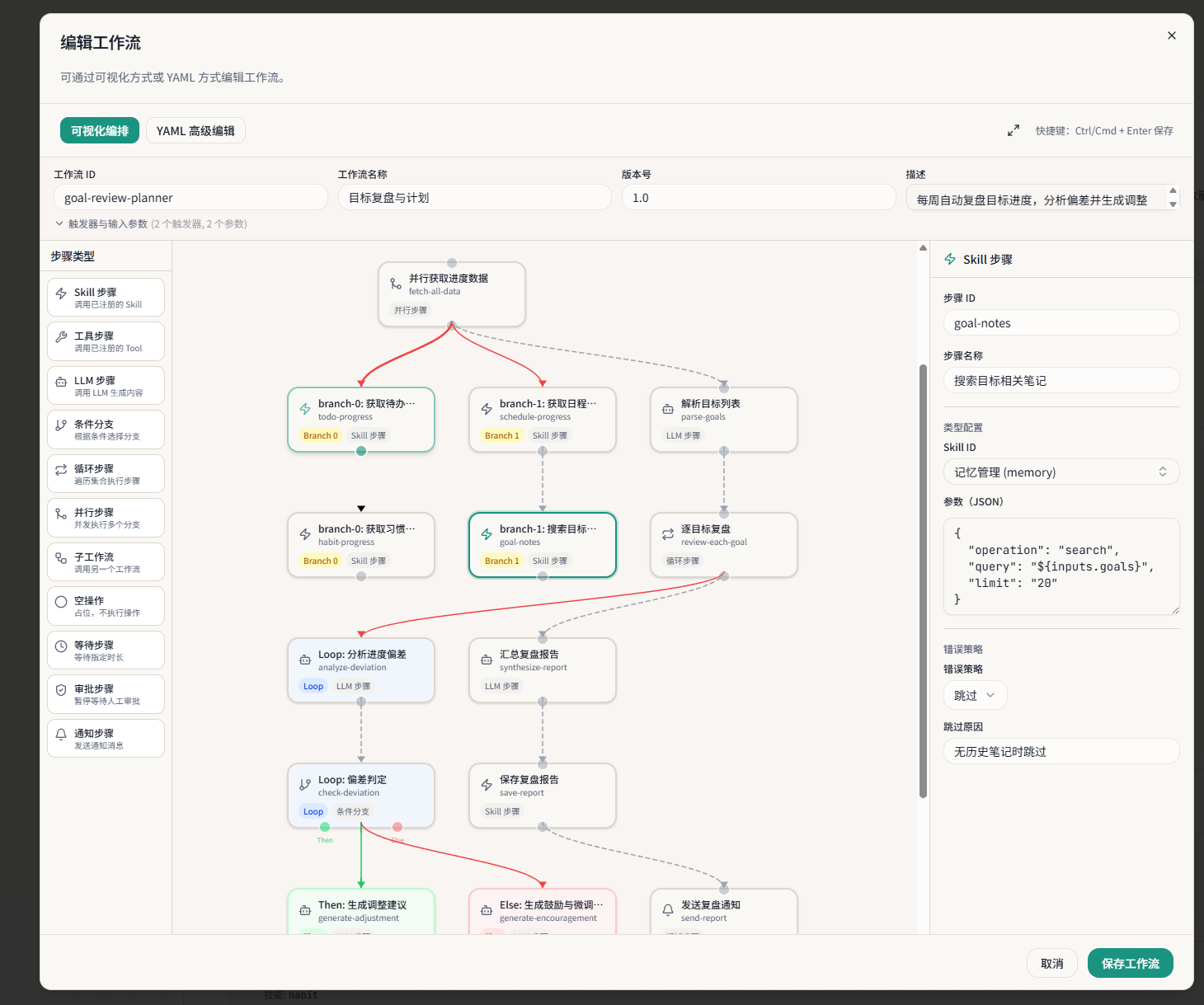Click the robot icon on generate-encouragement node

pos(487,910)
